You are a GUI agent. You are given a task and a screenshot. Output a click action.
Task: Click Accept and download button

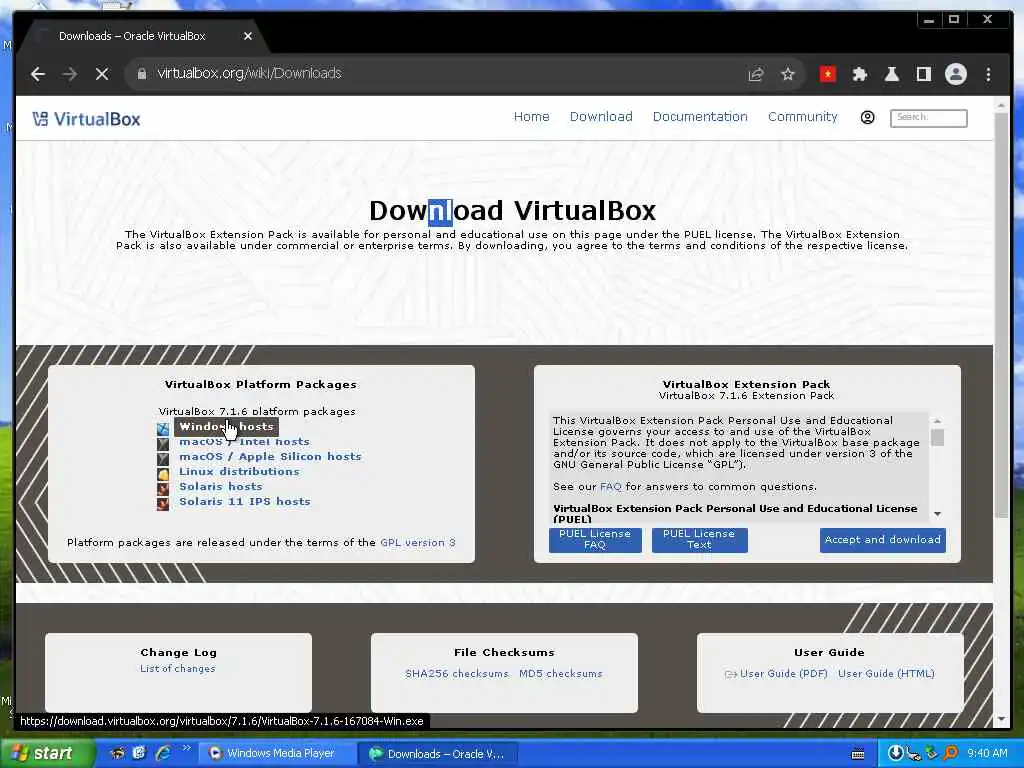882,539
